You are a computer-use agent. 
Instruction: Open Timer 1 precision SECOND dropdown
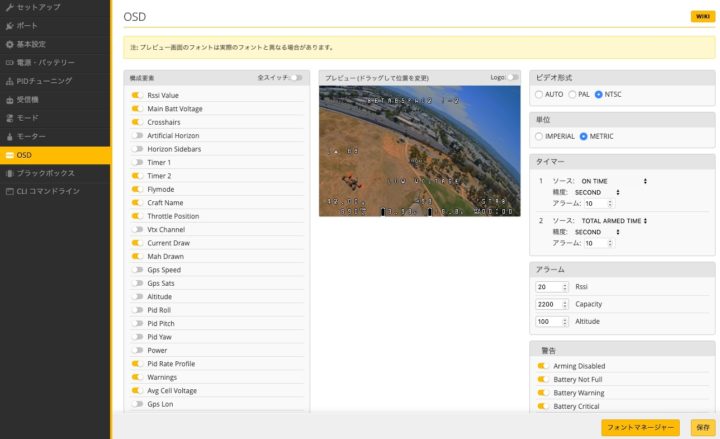point(596,192)
